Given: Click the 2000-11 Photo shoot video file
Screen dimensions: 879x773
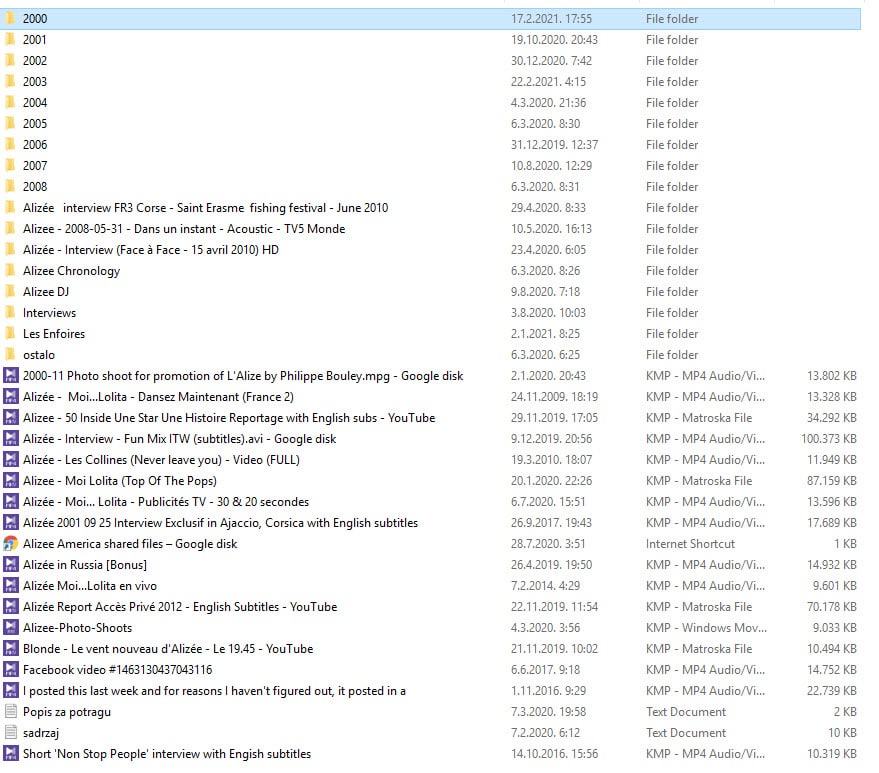Looking at the screenshot, I should coord(242,376).
